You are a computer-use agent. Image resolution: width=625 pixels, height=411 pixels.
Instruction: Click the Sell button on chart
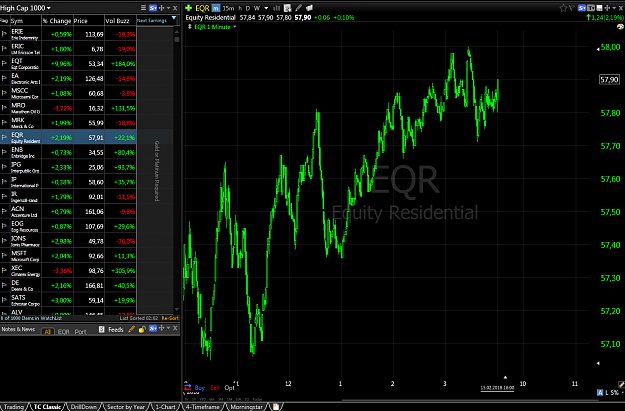pyautogui.click(x=214, y=387)
